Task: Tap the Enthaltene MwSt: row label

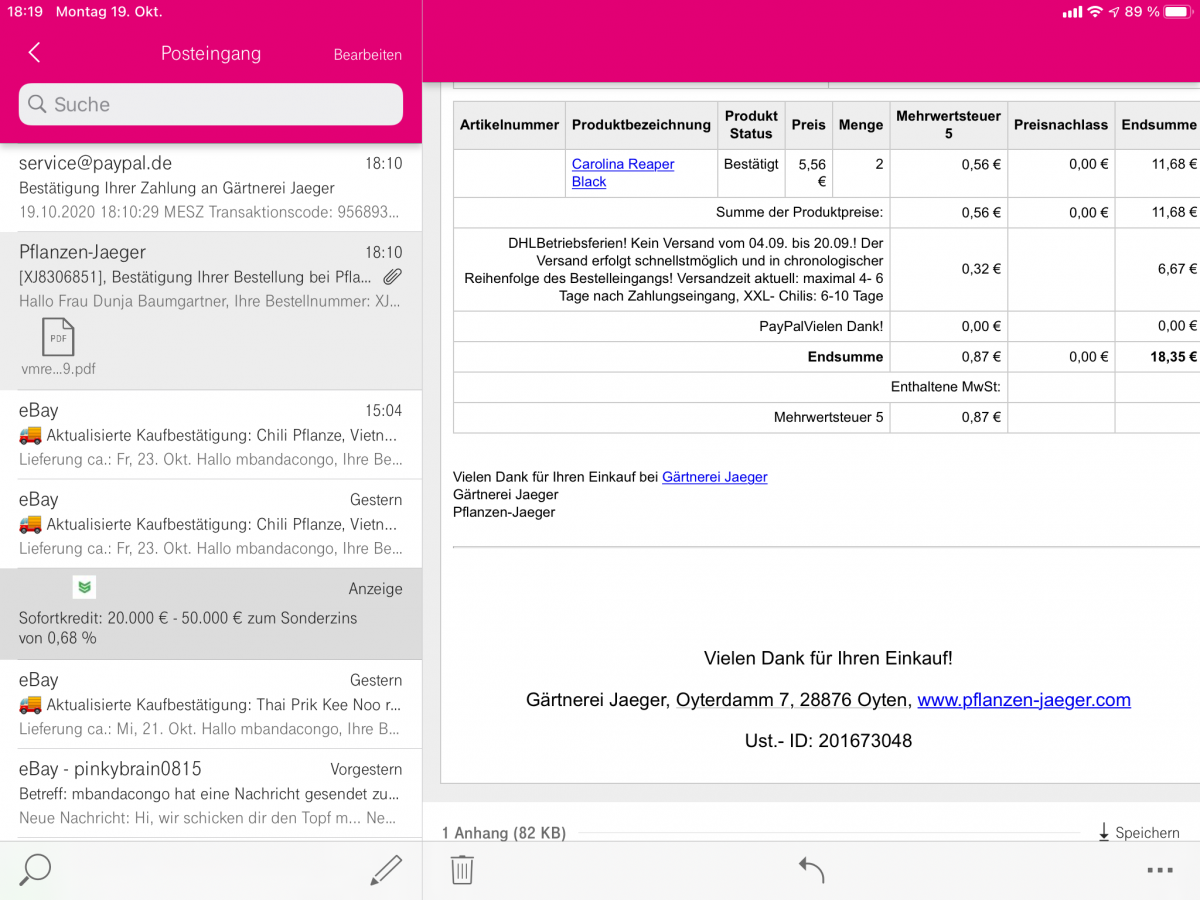Action: coord(946,387)
